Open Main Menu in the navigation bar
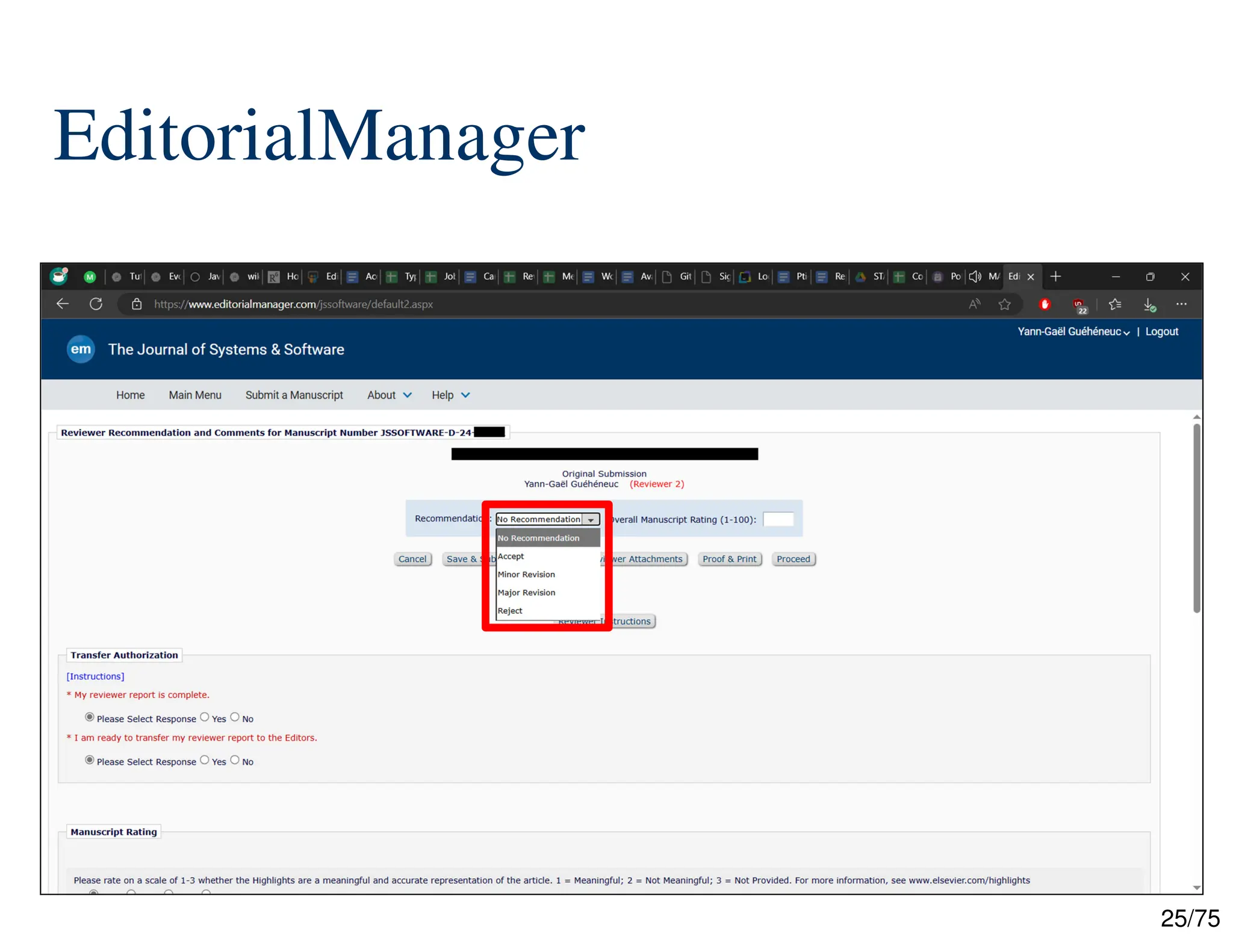This screenshot has height=952, width=1233. pyautogui.click(x=195, y=395)
